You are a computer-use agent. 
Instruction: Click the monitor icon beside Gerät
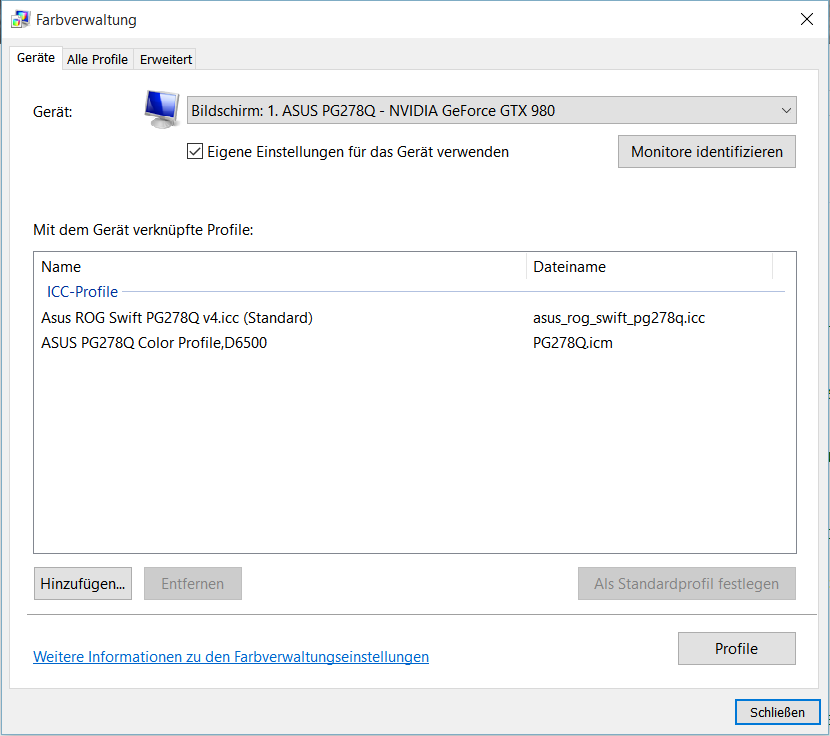pyautogui.click(x=162, y=110)
